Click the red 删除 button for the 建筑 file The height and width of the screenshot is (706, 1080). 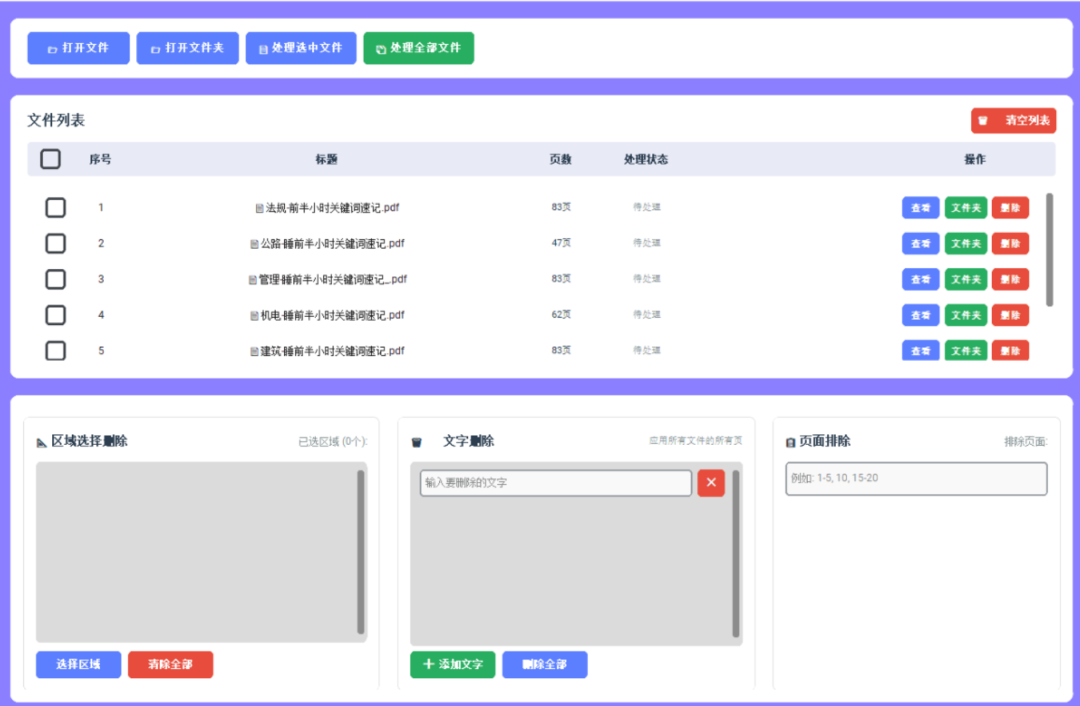point(1010,351)
